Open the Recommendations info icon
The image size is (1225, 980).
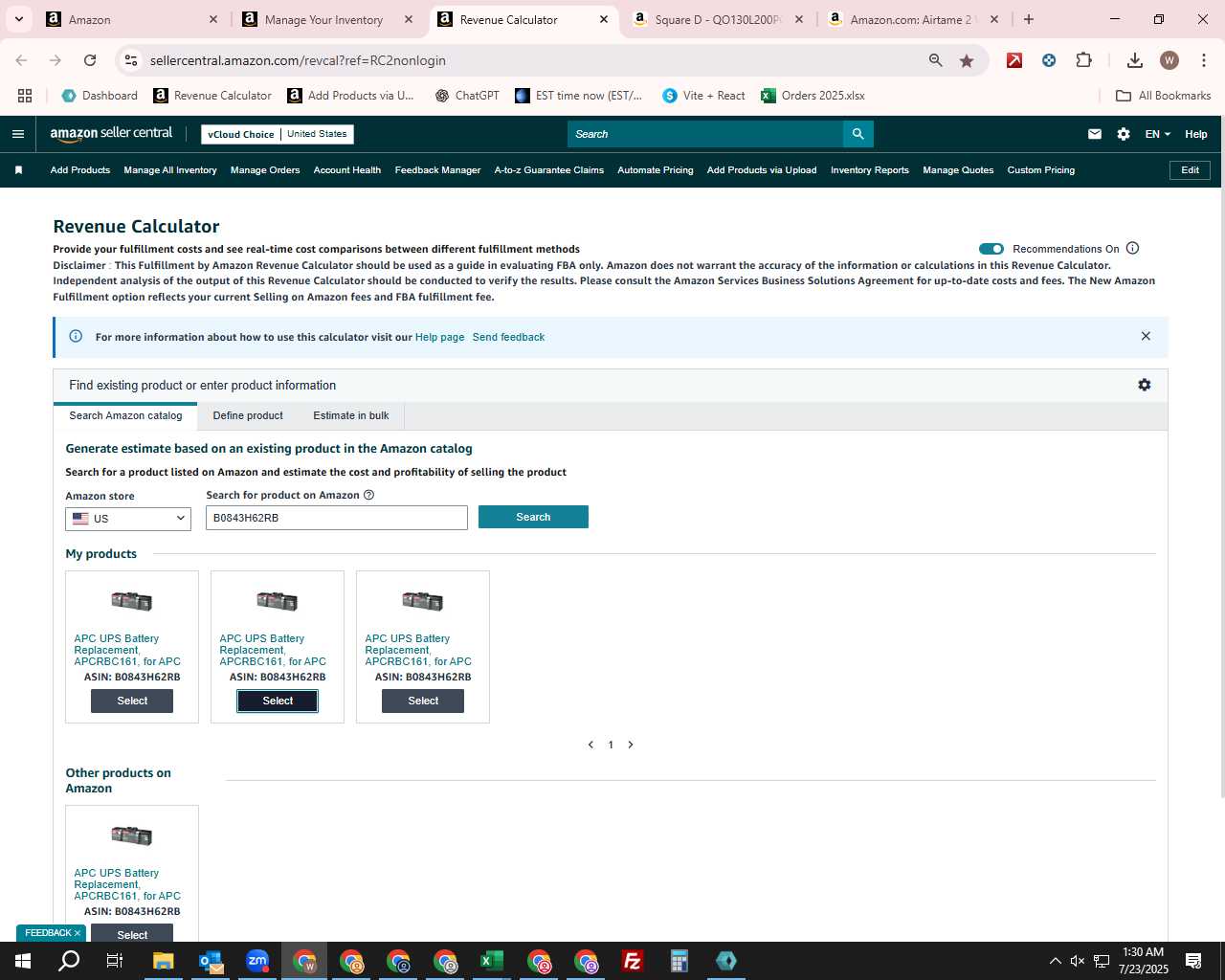tap(1133, 248)
